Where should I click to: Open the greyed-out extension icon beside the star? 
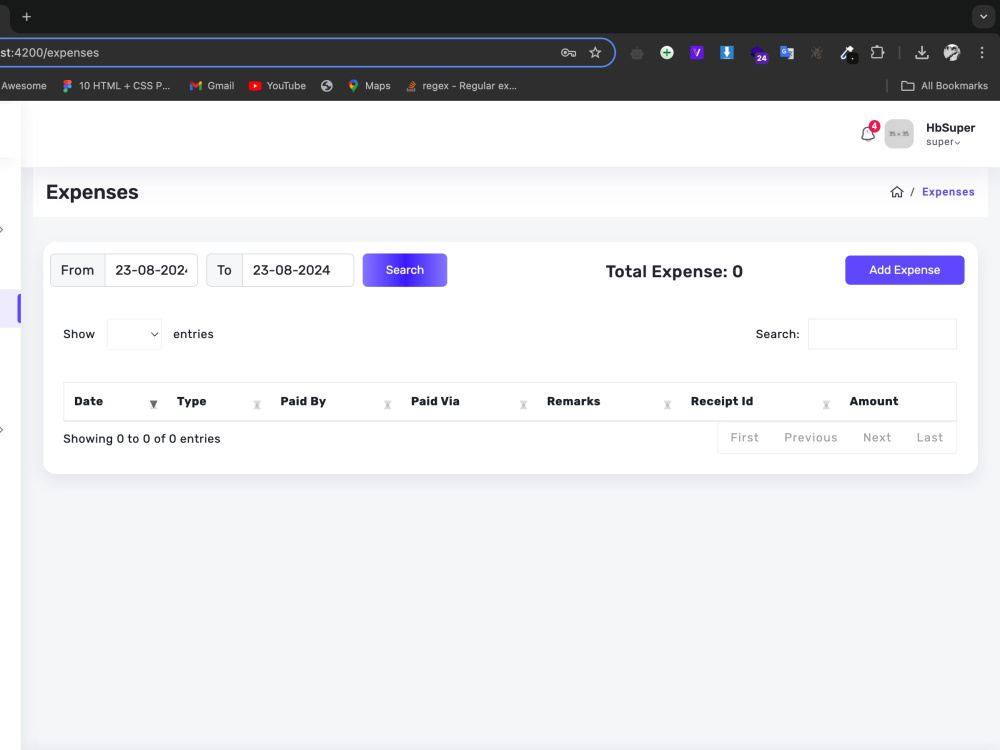[636, 53]
